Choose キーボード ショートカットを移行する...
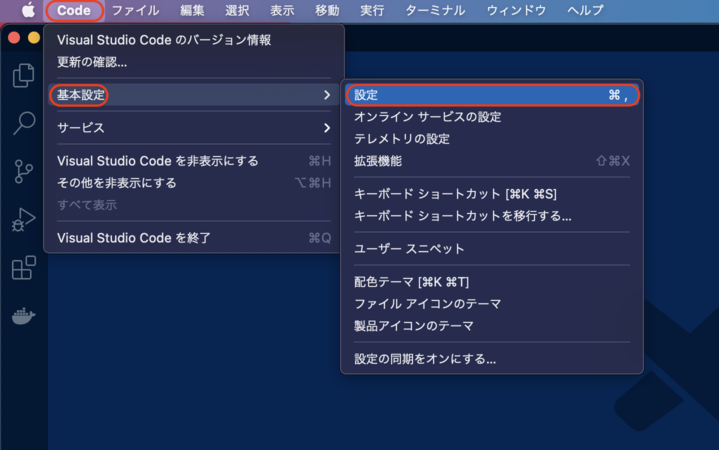719x450 pixels. point(492,216)
